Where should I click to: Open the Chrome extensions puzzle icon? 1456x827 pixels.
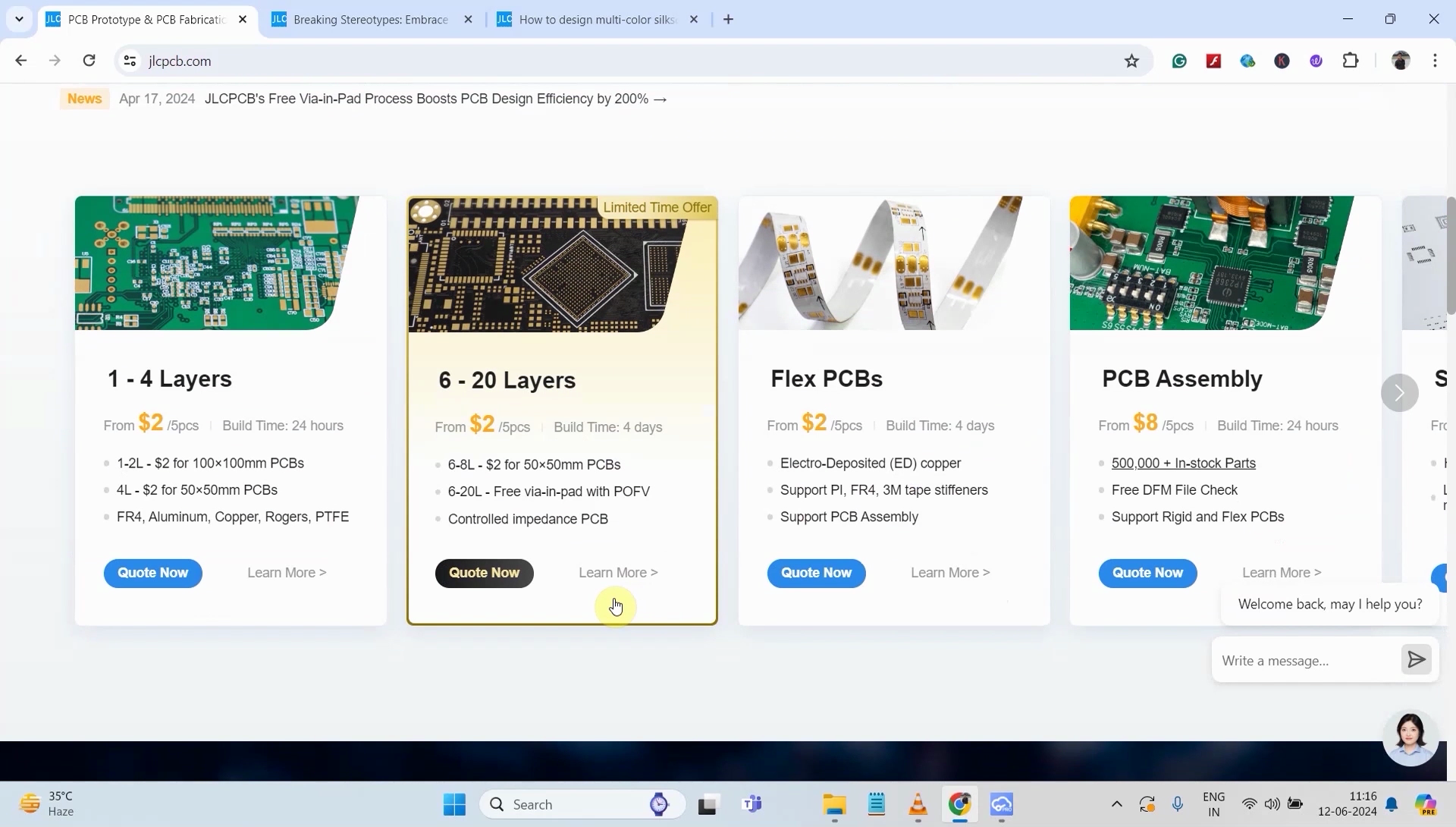1352,61
